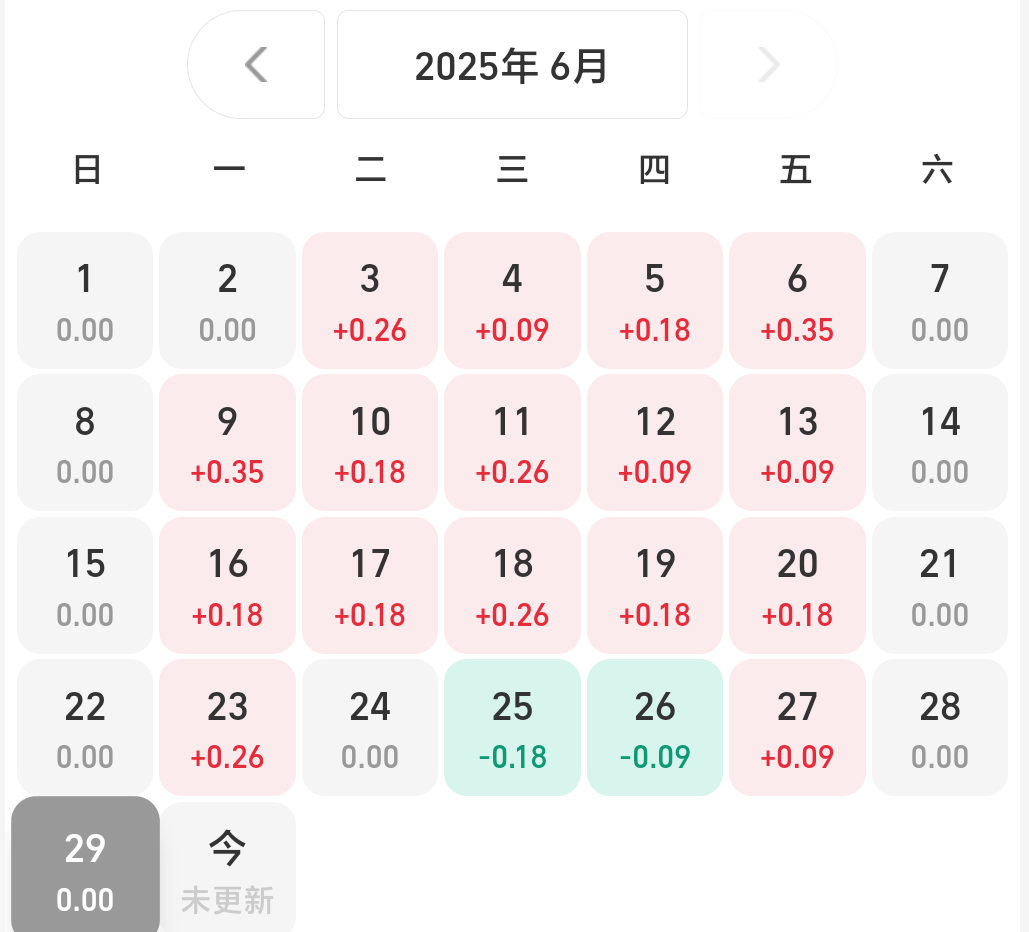Select June 12 with +0.09

tap(654, 442)
